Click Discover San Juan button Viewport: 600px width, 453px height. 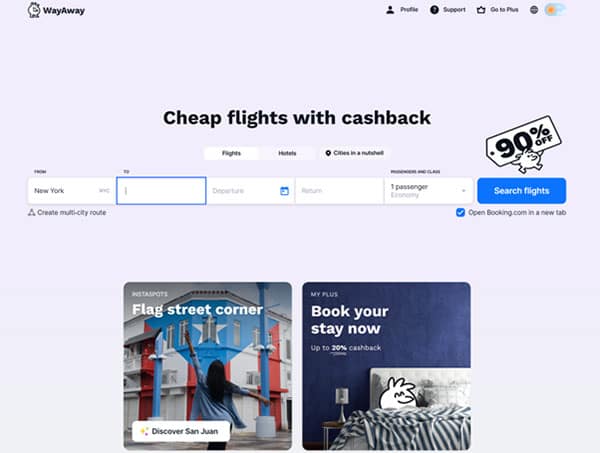pyautogui.click(x=181, y=431)
